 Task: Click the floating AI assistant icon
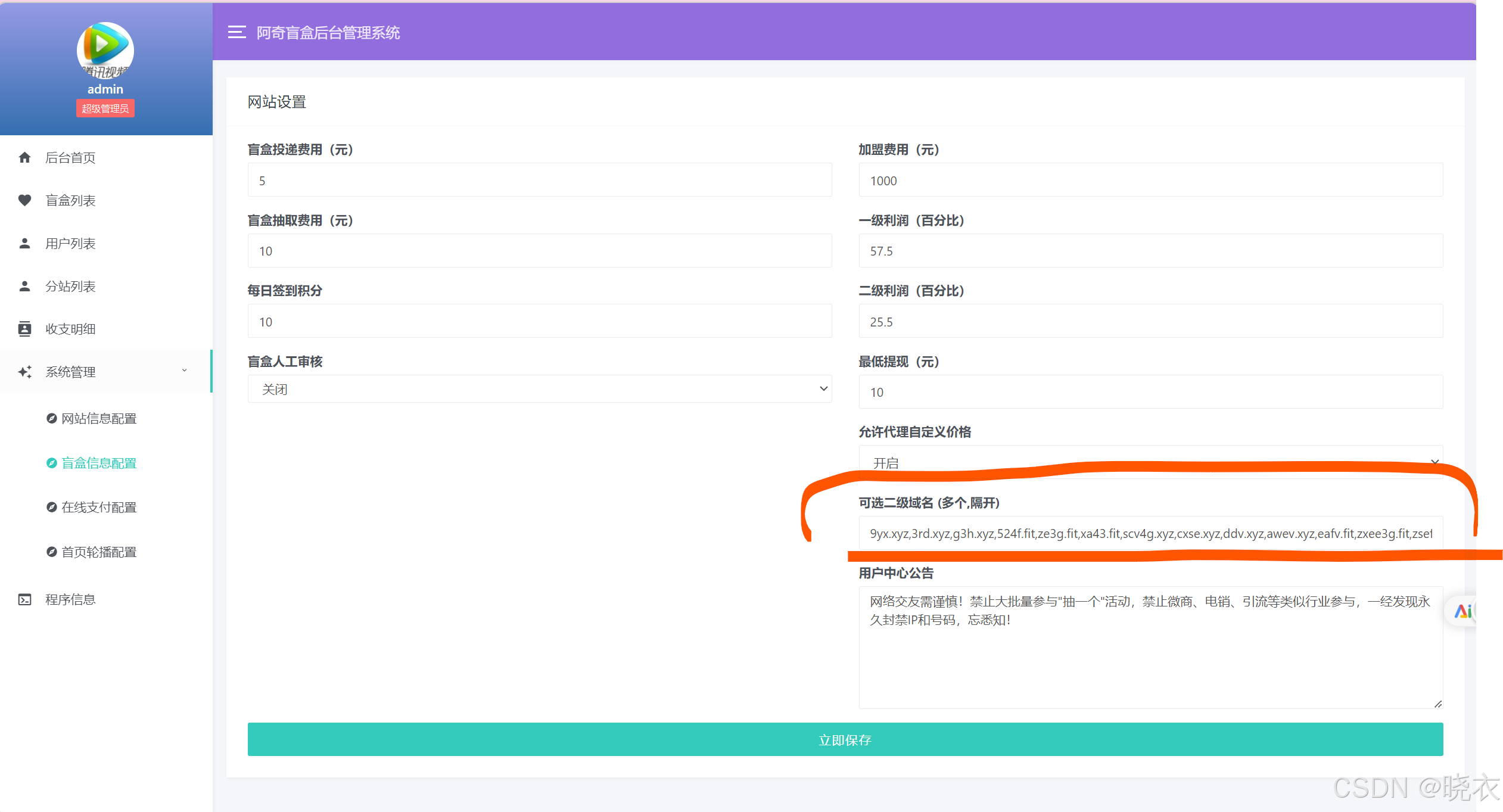pos(1462,611)
